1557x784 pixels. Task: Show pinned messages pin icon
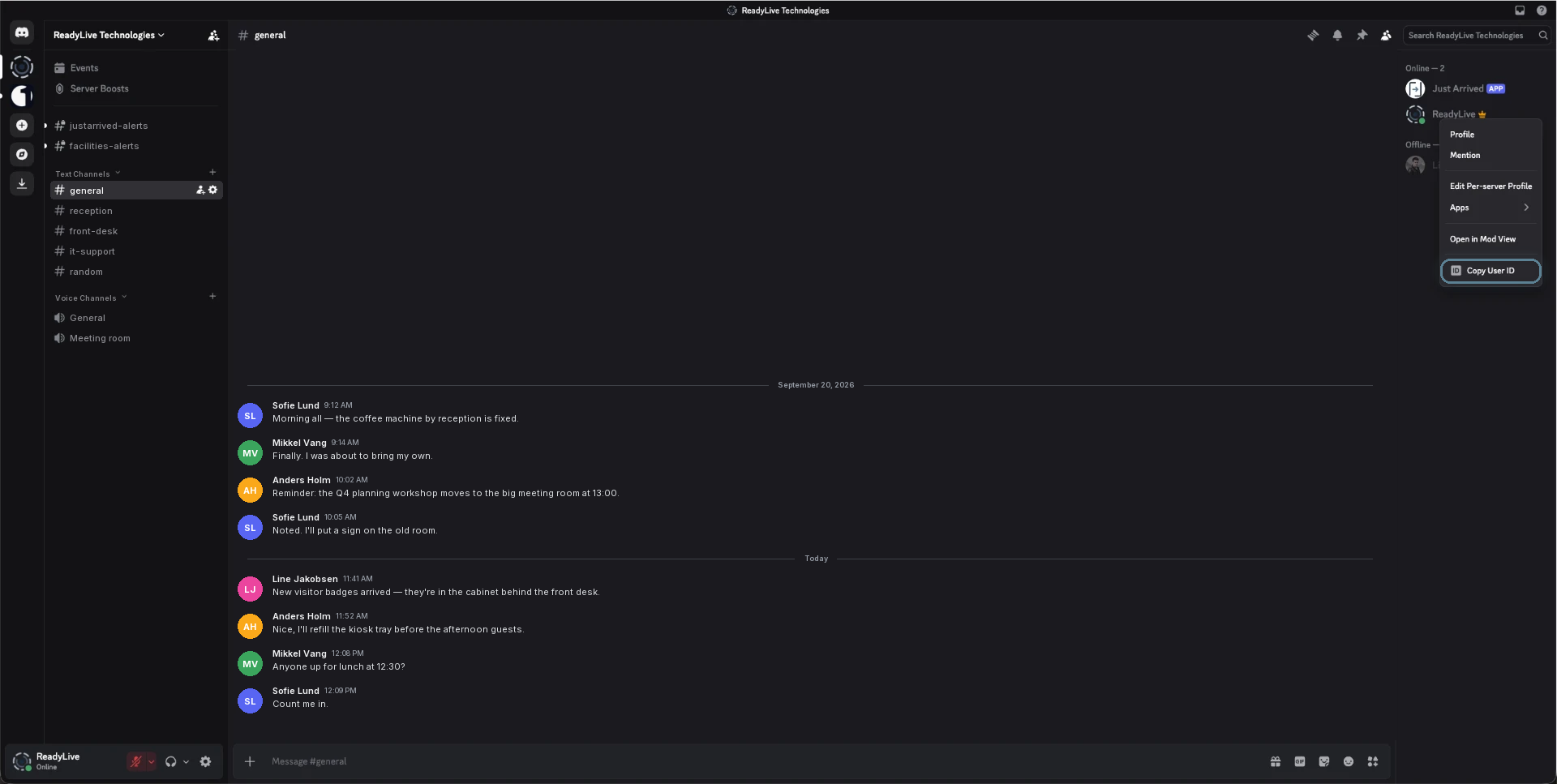(1362, 35)
